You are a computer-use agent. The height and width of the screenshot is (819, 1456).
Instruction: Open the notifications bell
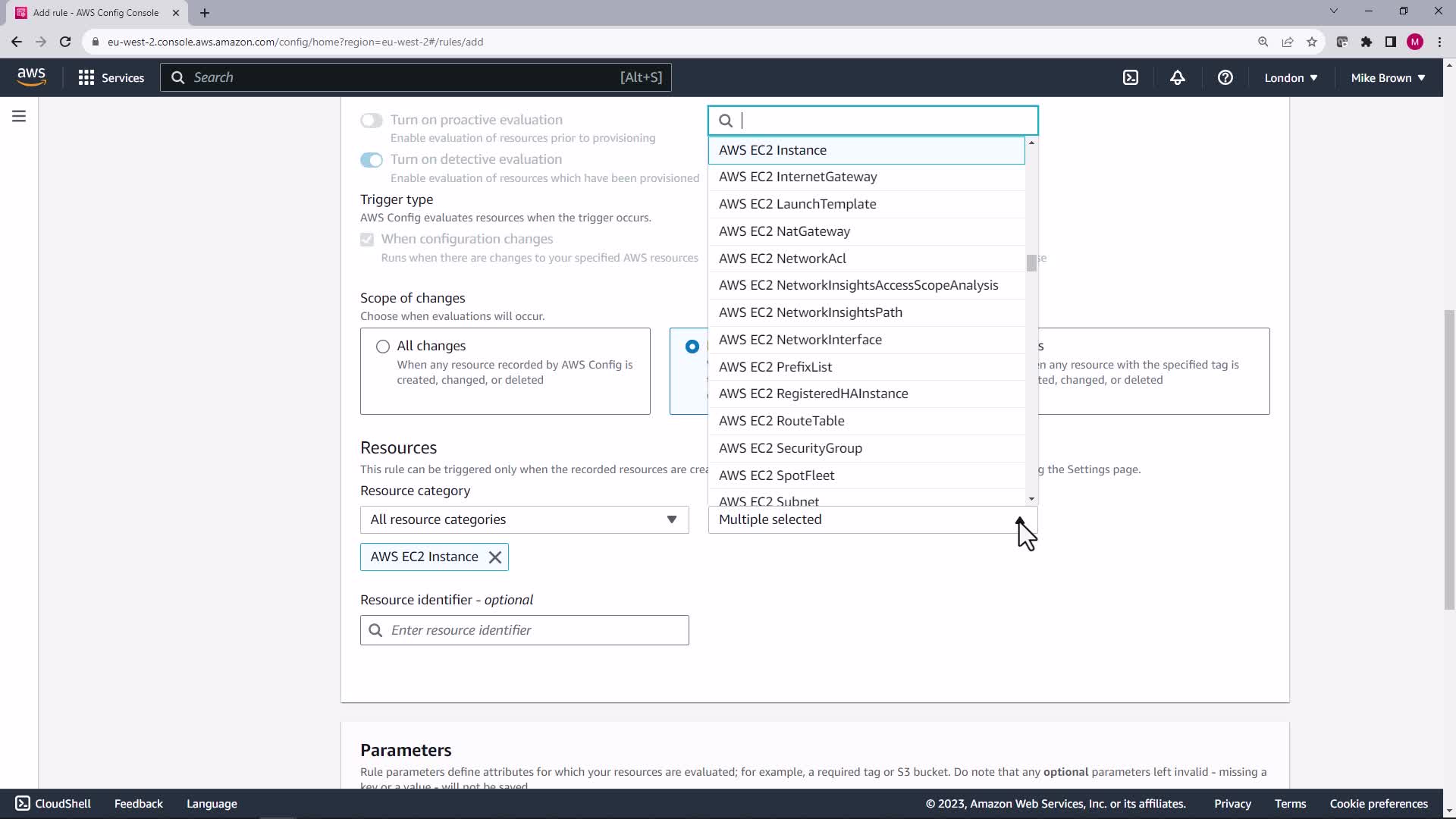tap(1177, 77)
